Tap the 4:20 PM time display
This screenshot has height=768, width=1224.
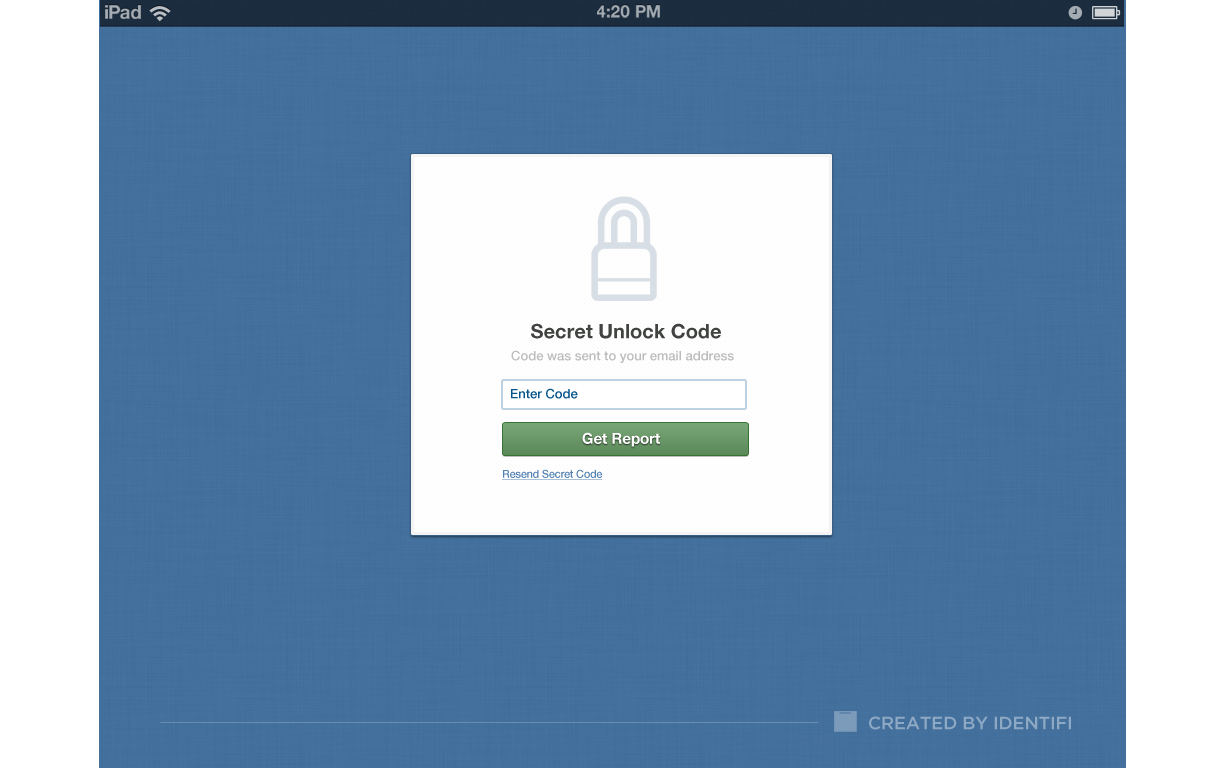coord(628,12)
